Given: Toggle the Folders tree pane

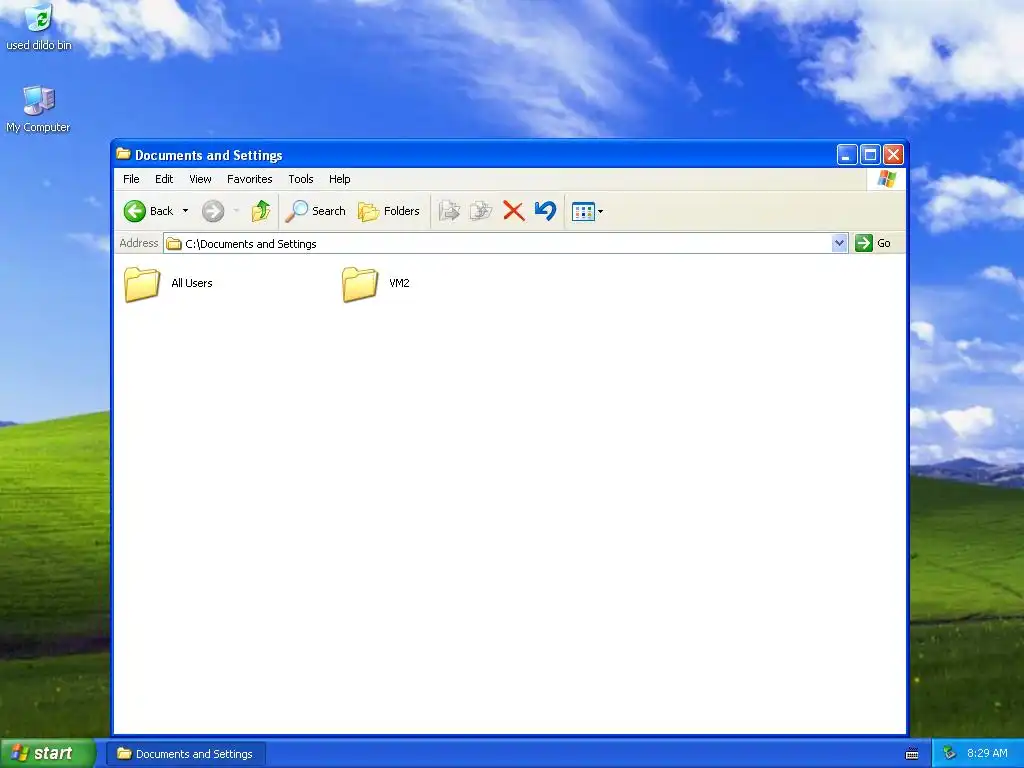Looking at the screenshot, I should point(389,211).
